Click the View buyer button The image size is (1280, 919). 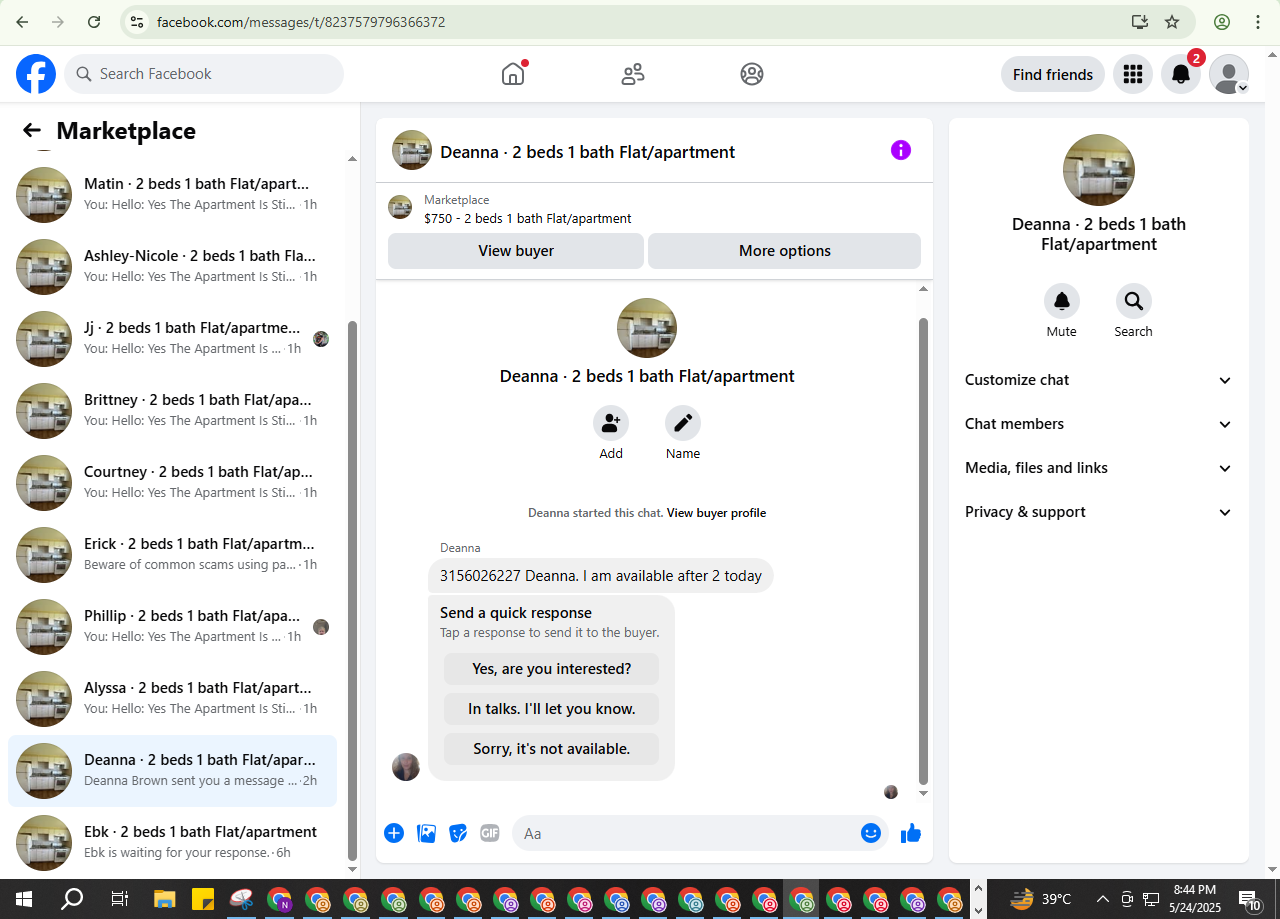point(516,251)
